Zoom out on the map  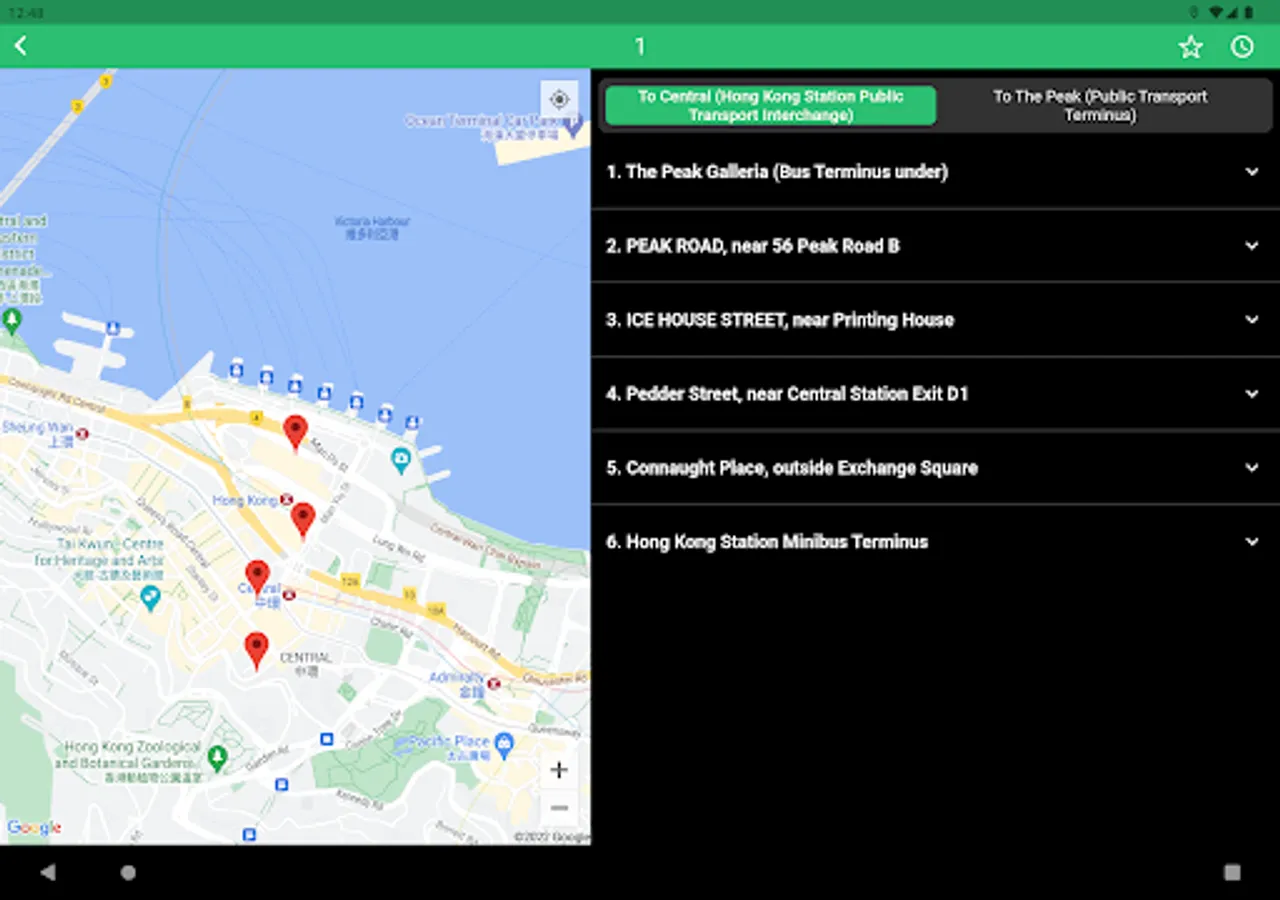point(559,808)
